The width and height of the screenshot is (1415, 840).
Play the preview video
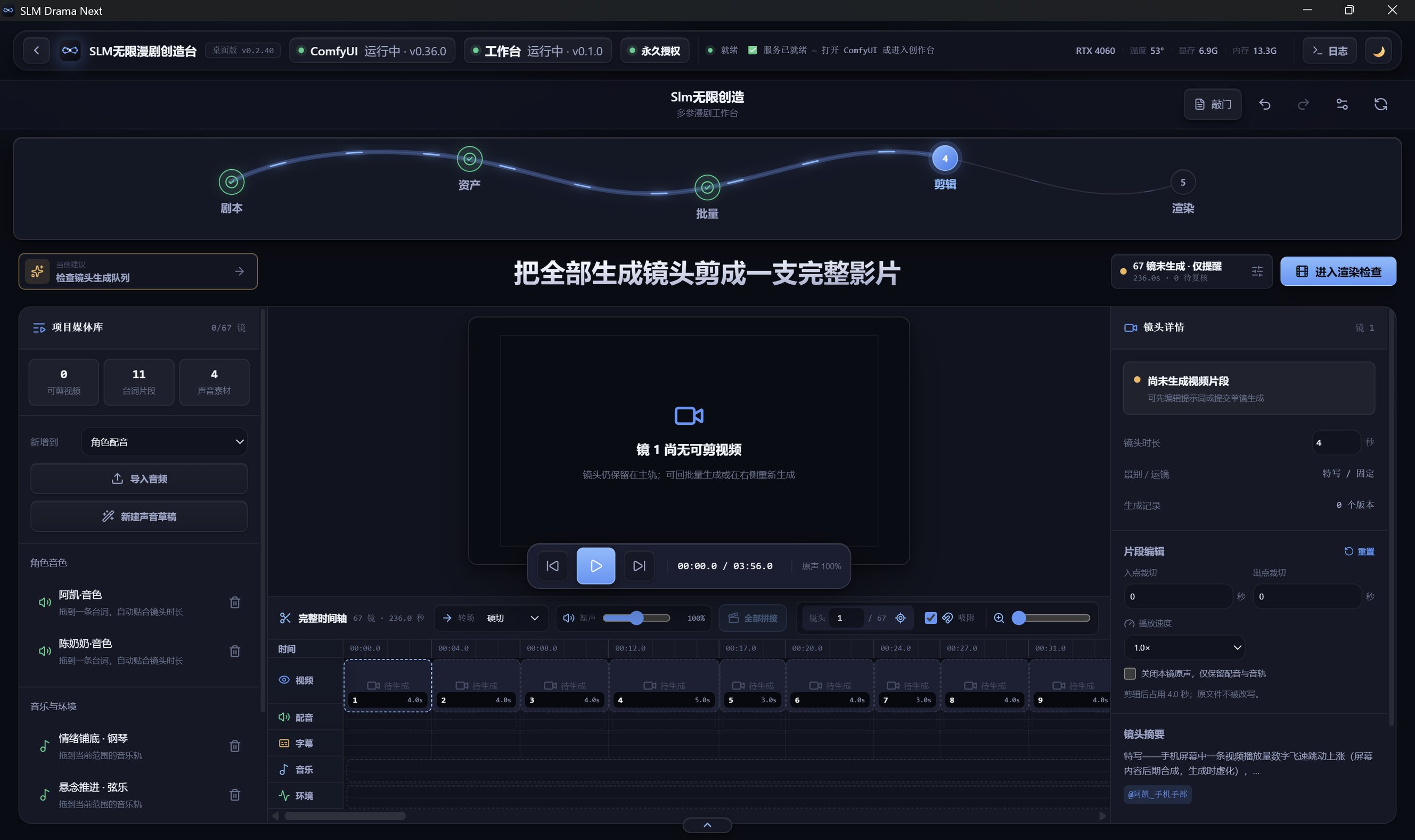tap(596, 565)
